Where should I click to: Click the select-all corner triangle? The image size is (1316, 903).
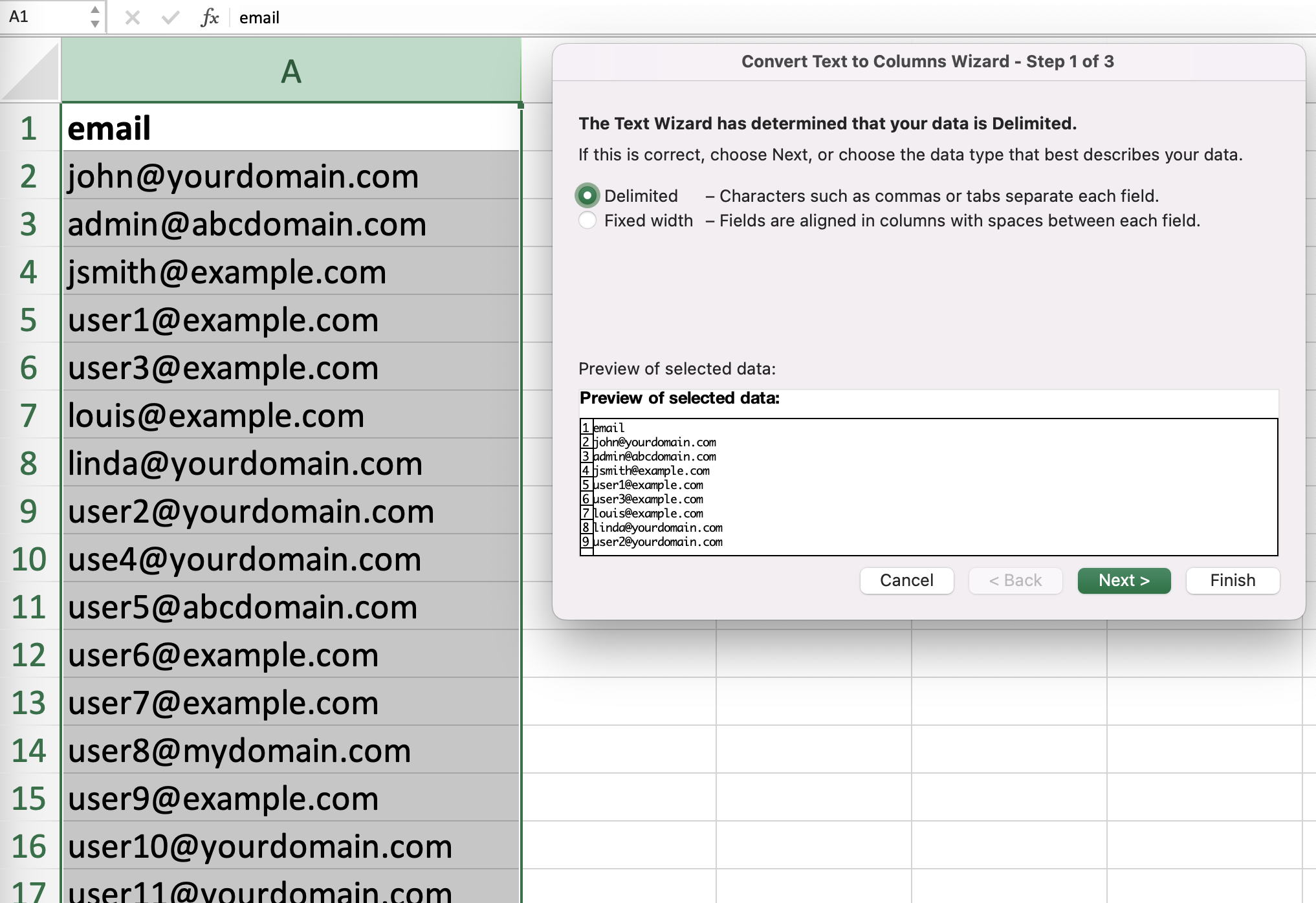point(30,71)
